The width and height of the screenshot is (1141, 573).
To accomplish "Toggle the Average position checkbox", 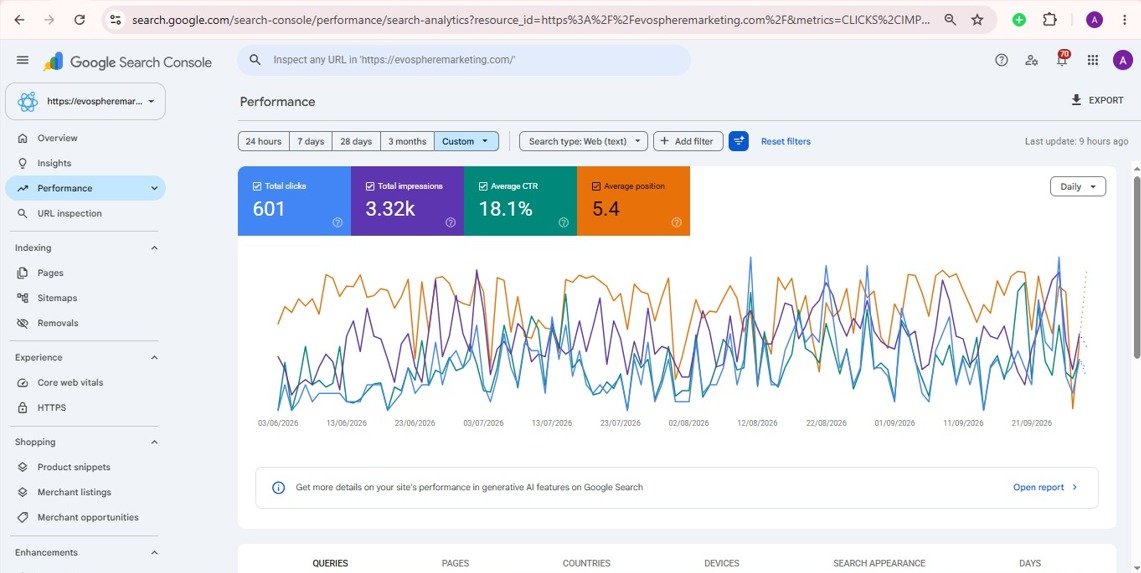I will 596,186.
